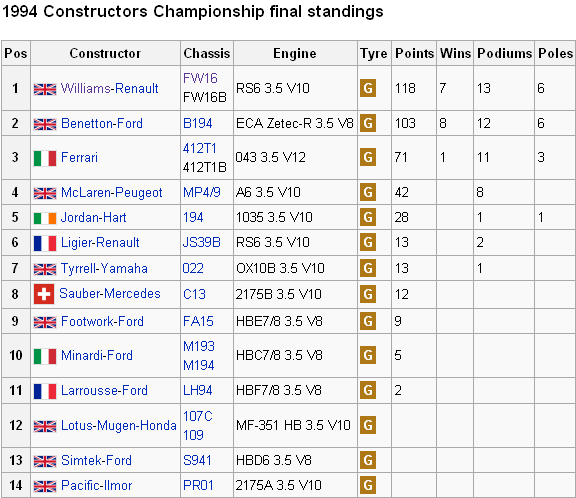Click the Irish flag beside Jordan-Hart

tap(45, 219)
